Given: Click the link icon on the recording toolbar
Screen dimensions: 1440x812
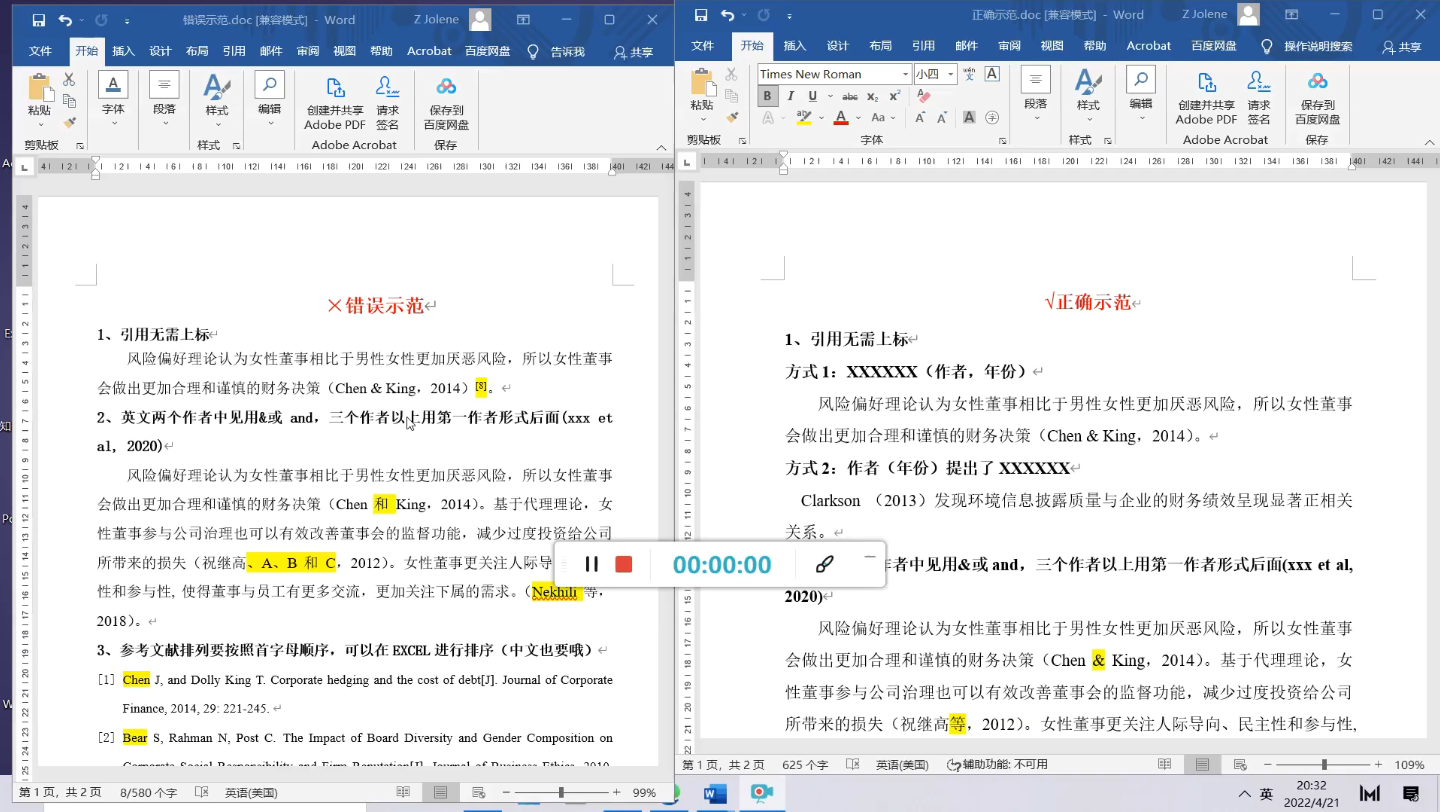Looking at the screenshot, I should point(824,564).
